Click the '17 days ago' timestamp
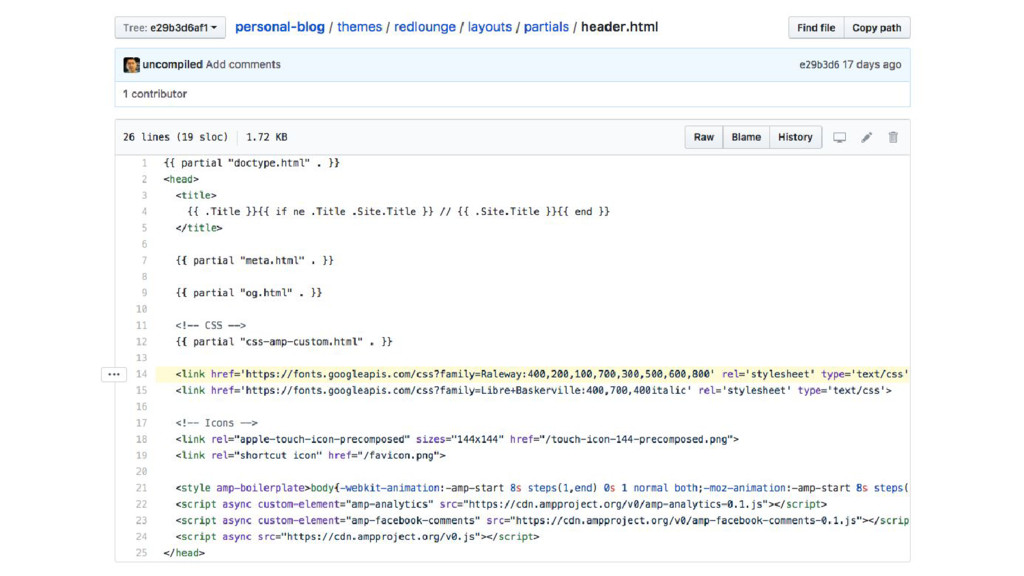This screenshot has height=576, width=1024. 872,65
